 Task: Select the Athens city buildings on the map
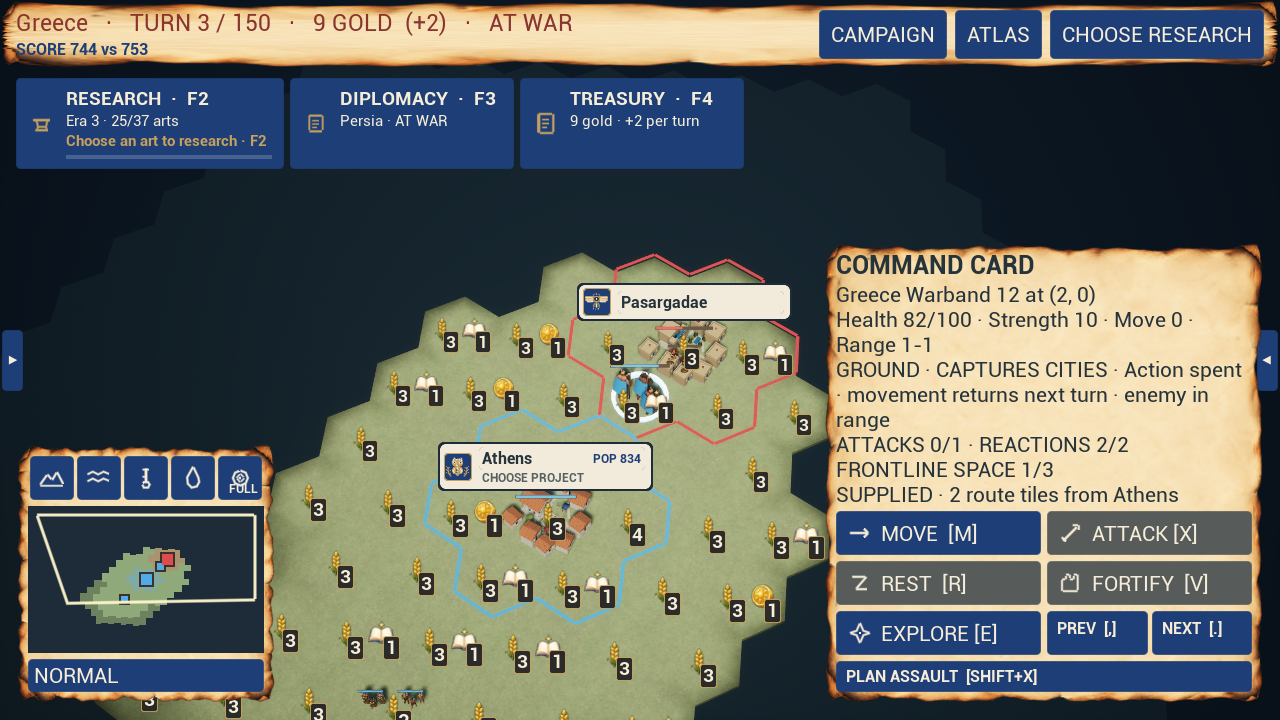pyautogui.click(x=546, y=522)
